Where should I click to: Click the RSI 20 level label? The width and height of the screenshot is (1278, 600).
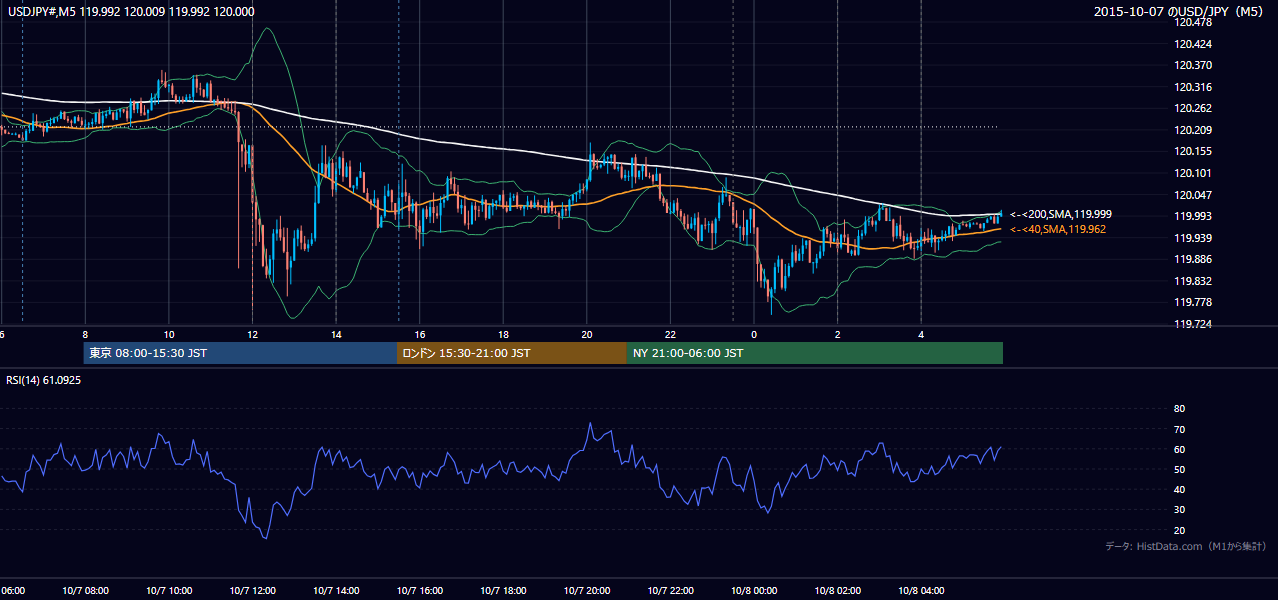(x=1179, y=530)
